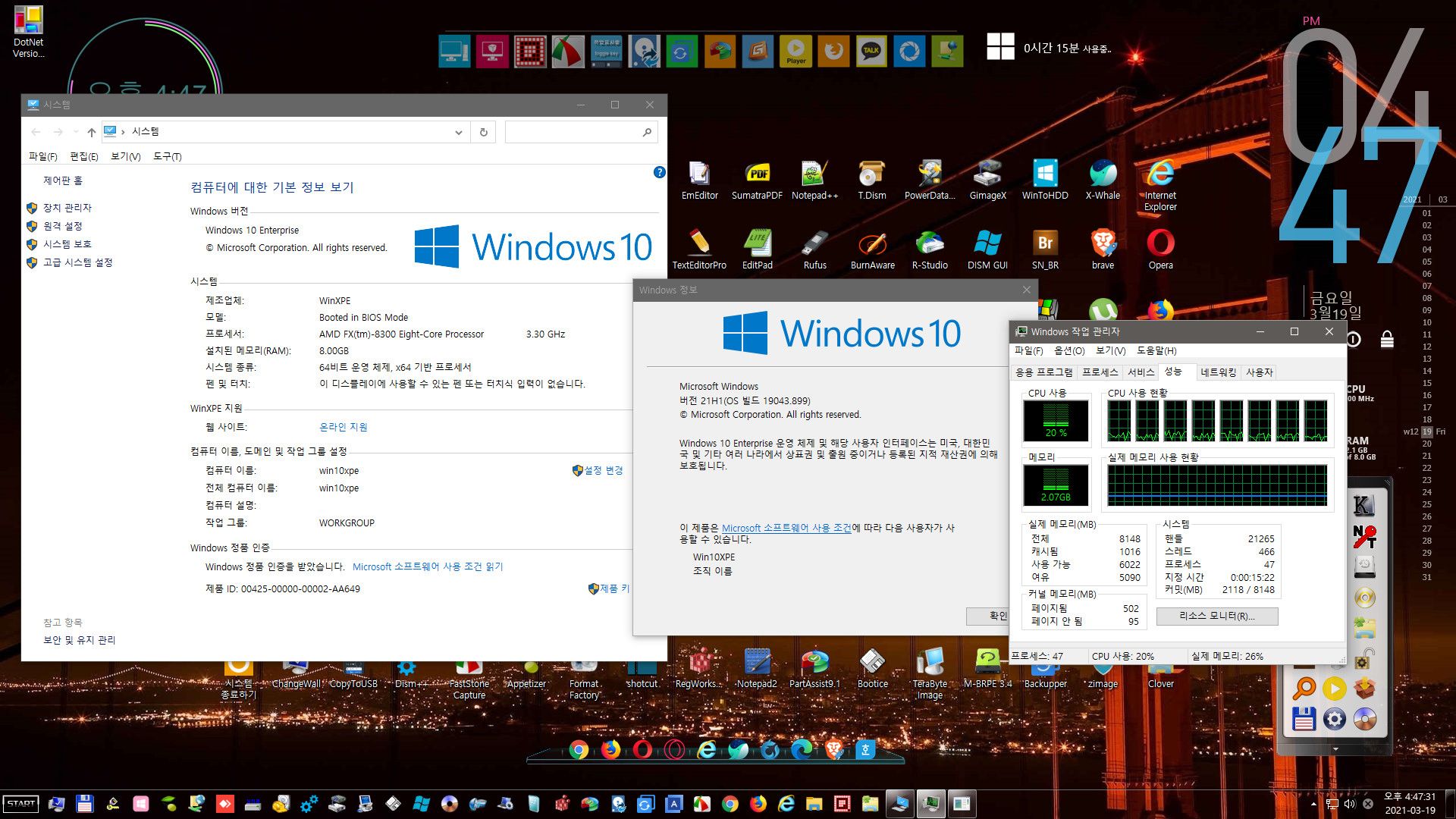Switch to the 서비스 tab
This screenshot has width=1456, height=819.
1141,372
